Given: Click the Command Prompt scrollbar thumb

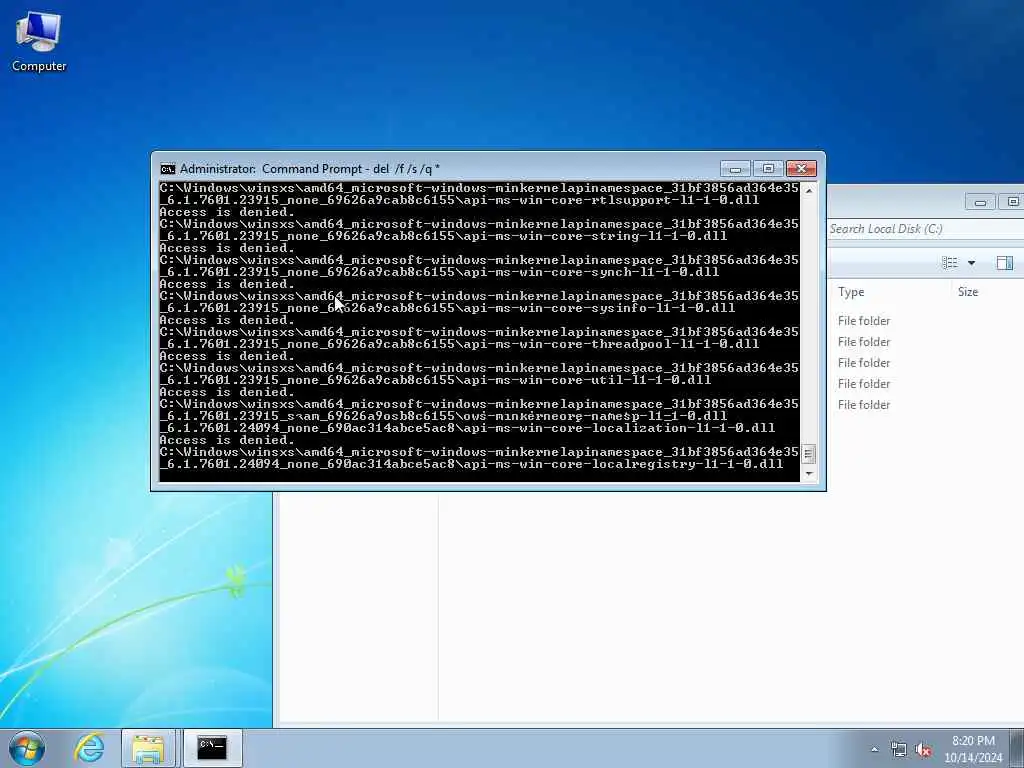Looking at the screenshot, I should click(x=809, y=454).
